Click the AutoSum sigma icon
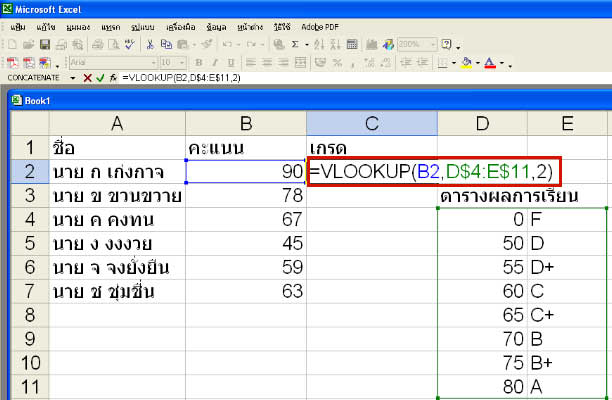The image size is (612, 400). 293,45
